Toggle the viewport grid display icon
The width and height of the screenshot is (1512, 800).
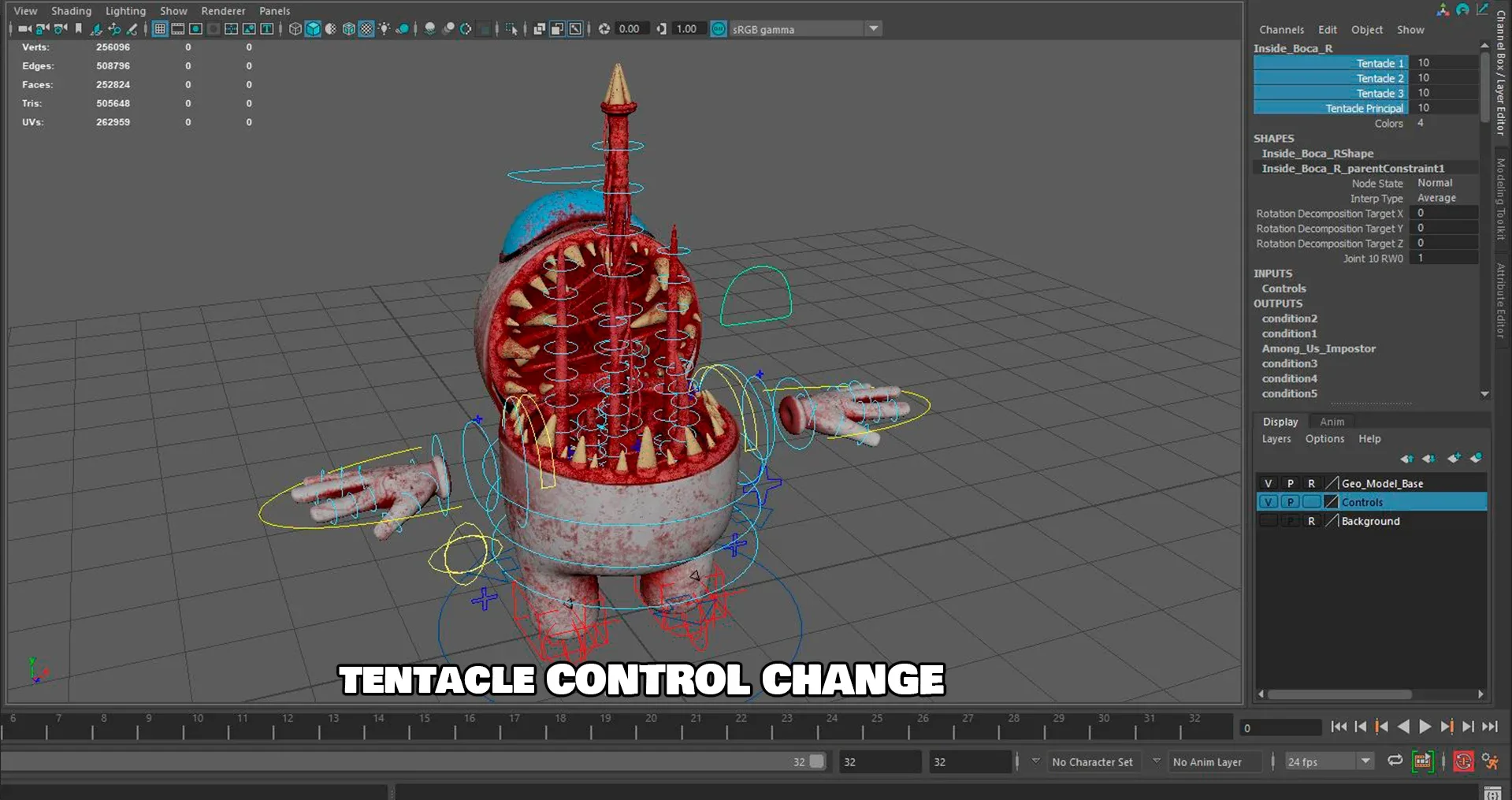tap(160, 29)
